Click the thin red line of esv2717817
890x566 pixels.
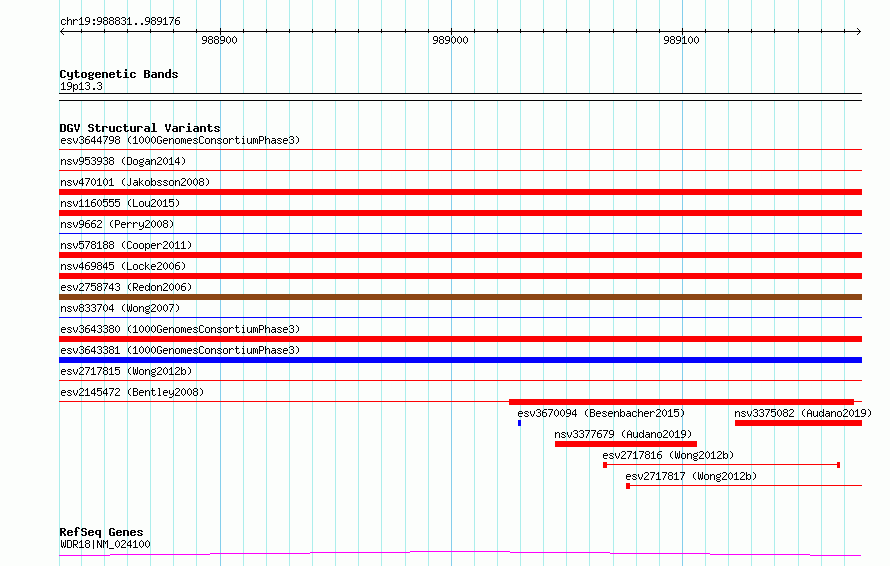744,486
